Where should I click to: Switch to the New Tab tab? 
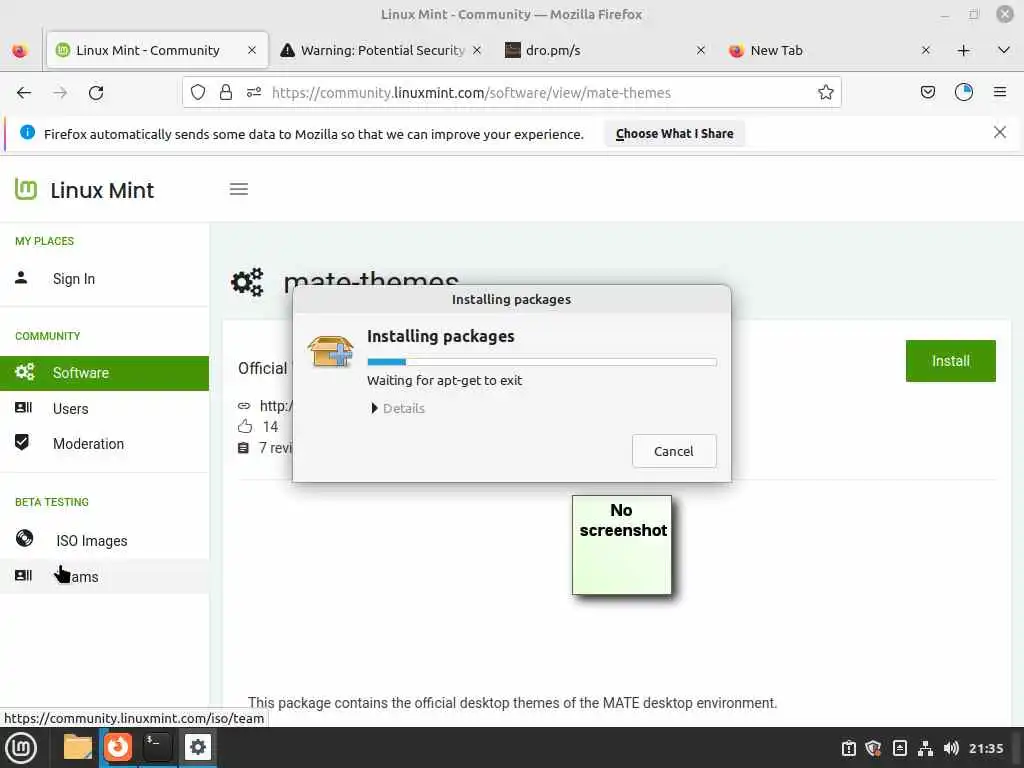830,50
